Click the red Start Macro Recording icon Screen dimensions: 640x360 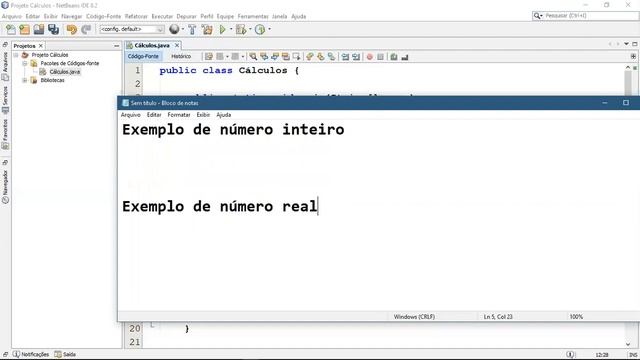click(x=370, y=57)
